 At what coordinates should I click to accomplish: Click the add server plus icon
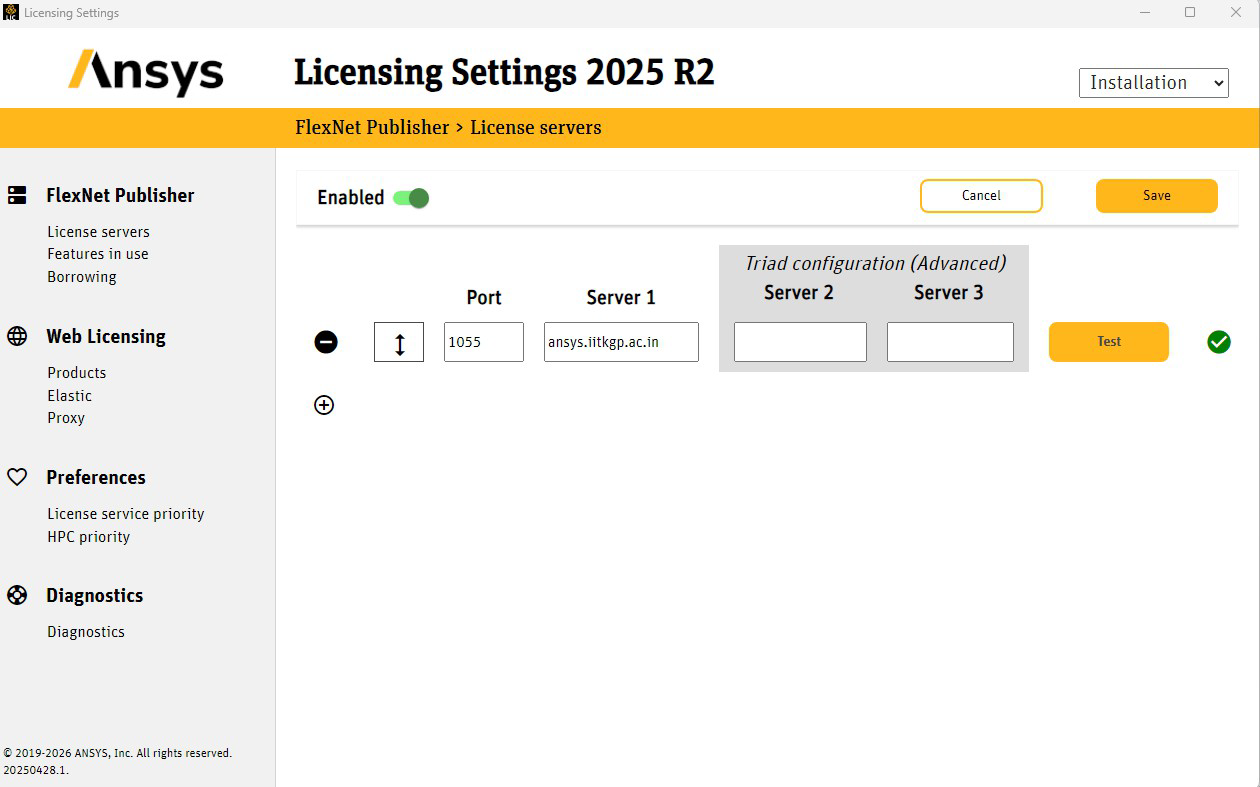pyautogui.click(x=324, y=405)
